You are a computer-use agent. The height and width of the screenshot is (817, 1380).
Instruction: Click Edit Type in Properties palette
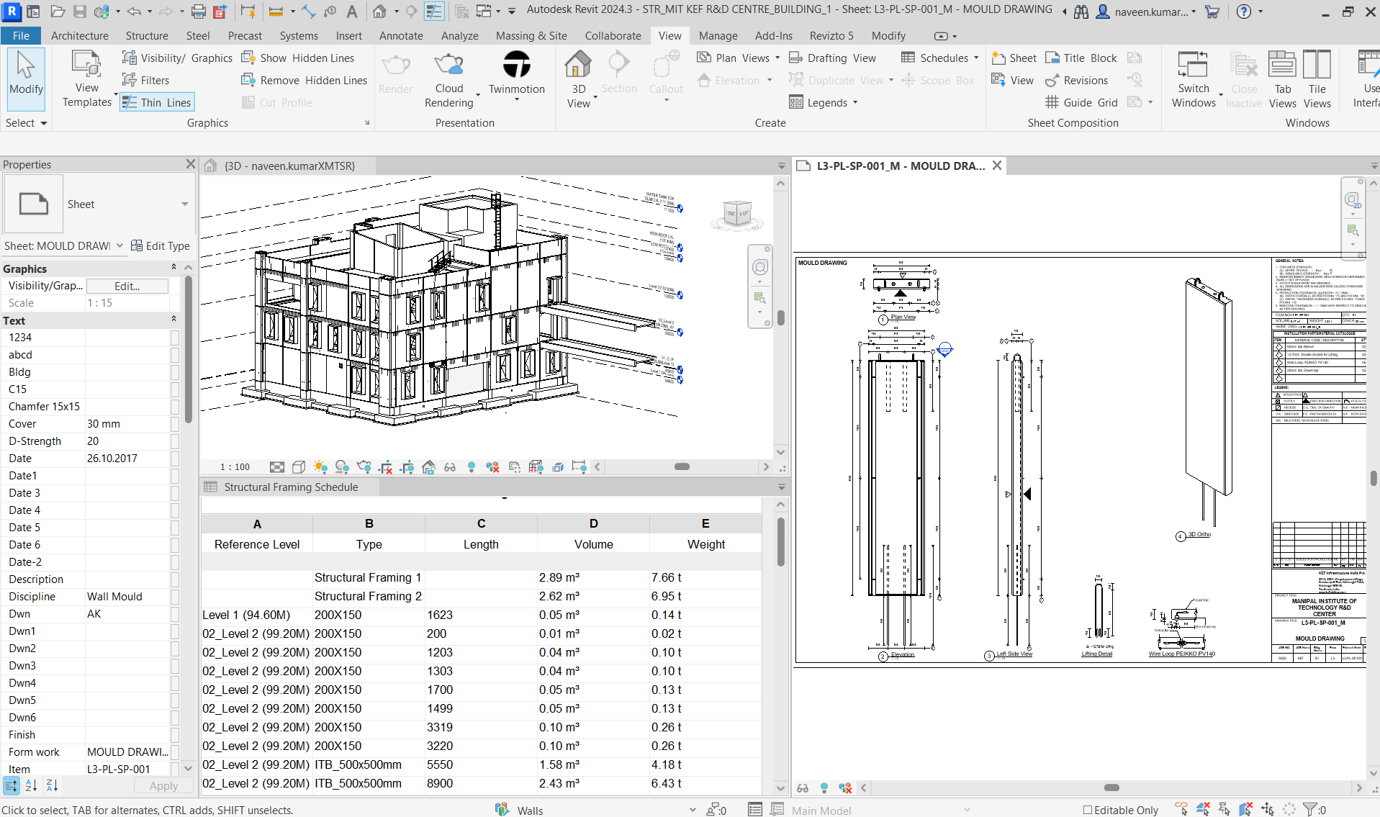[x=160, y=246]
